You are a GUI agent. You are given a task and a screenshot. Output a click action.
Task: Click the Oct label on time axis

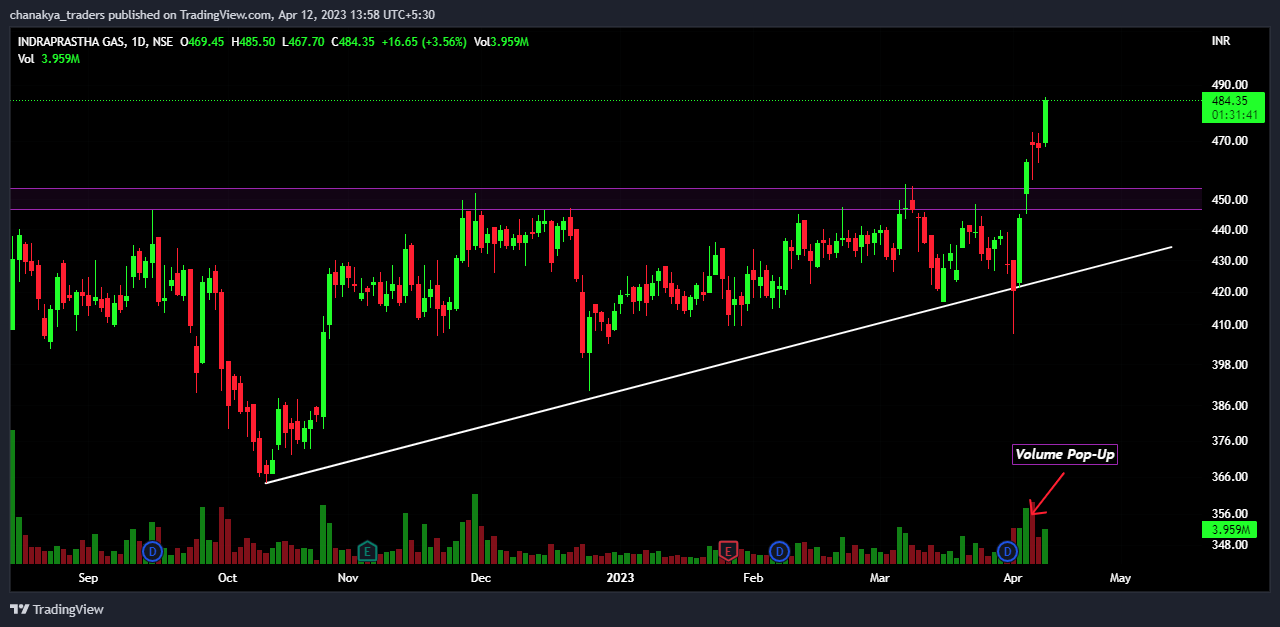tap(227, 578)
